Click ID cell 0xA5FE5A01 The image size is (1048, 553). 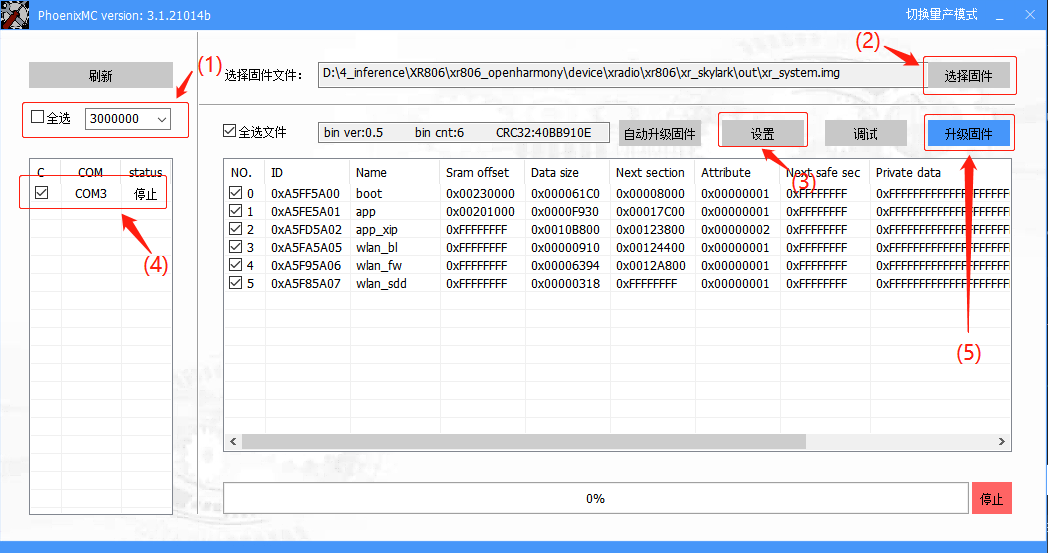[305, 212]
